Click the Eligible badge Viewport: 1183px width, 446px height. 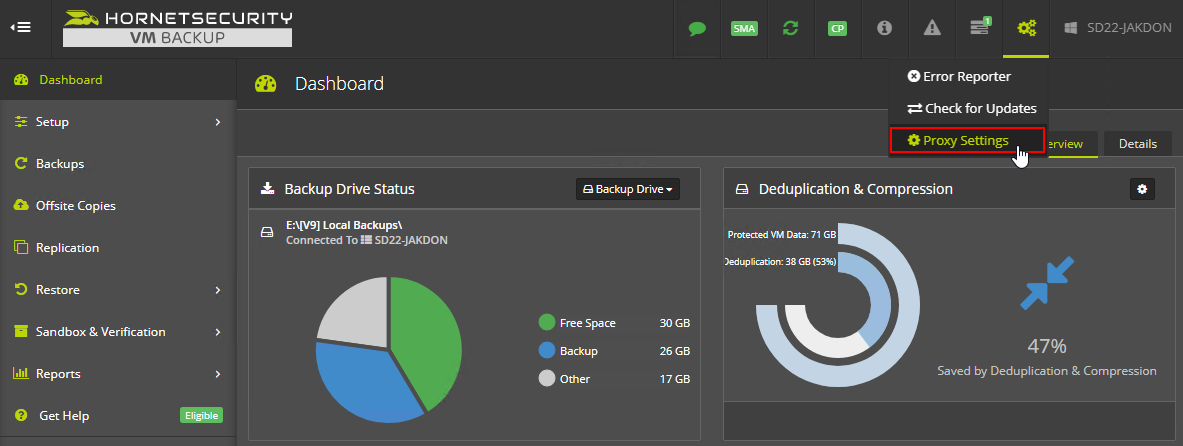pos(201,415)
